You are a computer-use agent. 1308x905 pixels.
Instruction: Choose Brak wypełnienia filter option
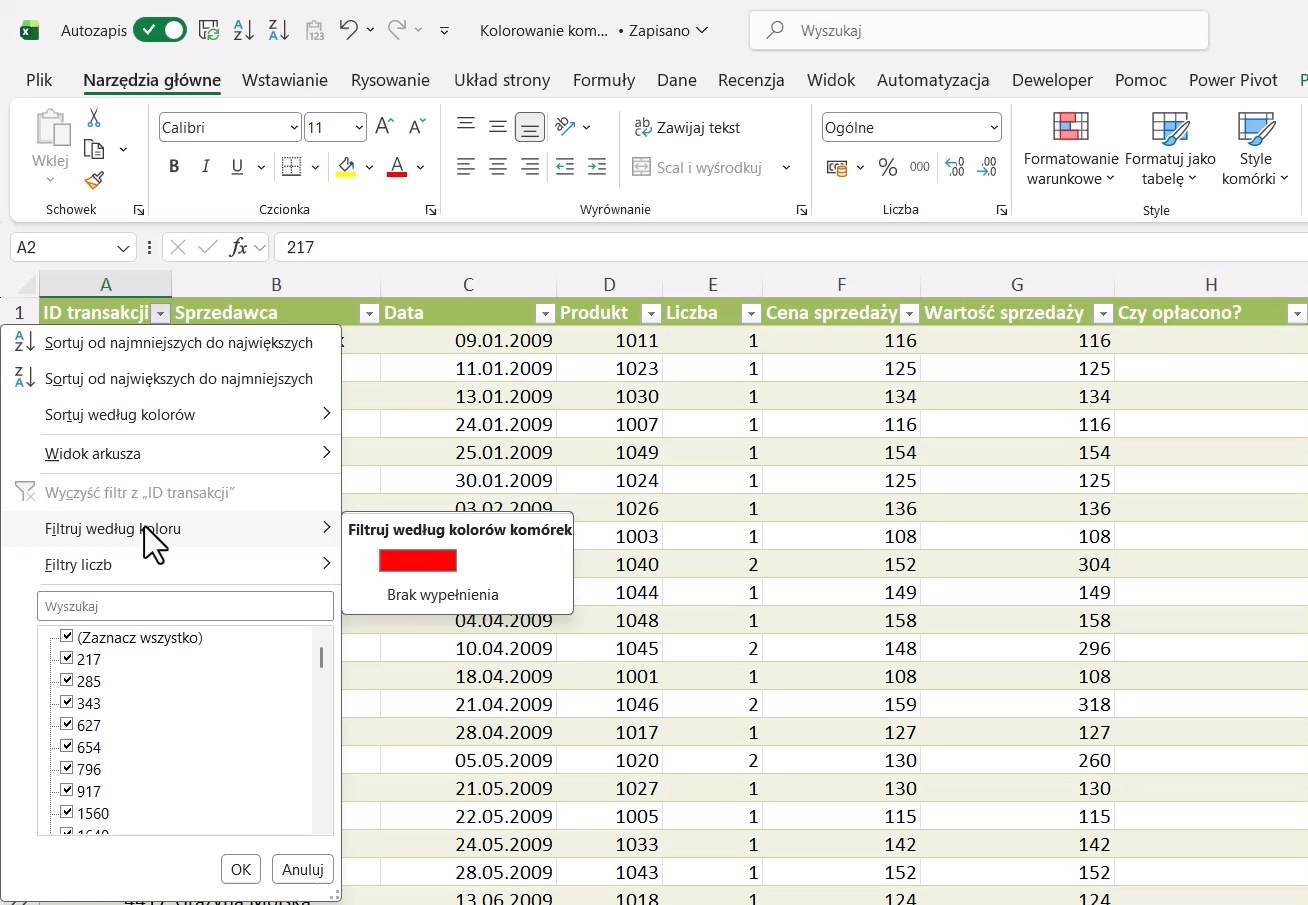point(442,595)
